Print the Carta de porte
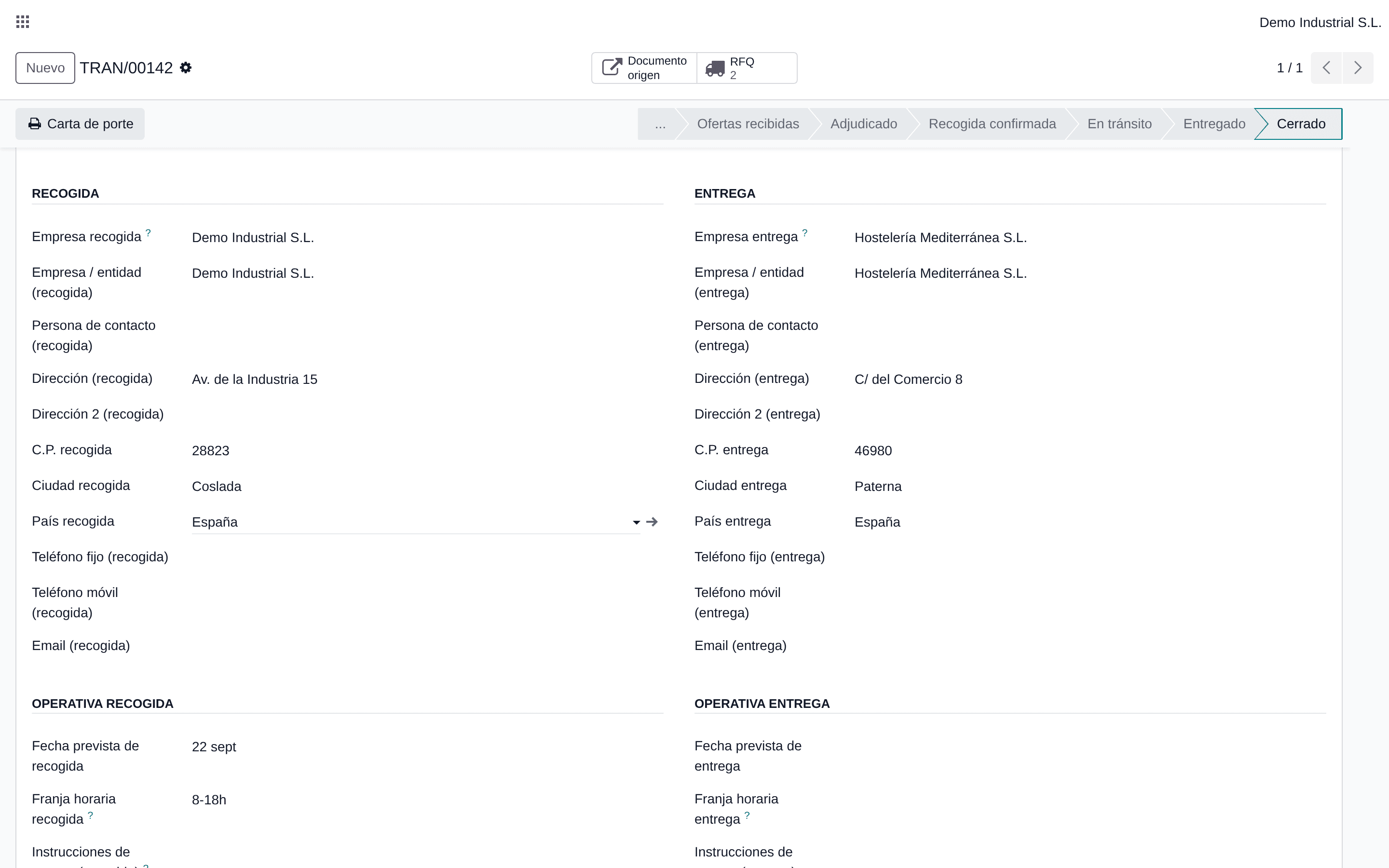 (x=80, y=124)
